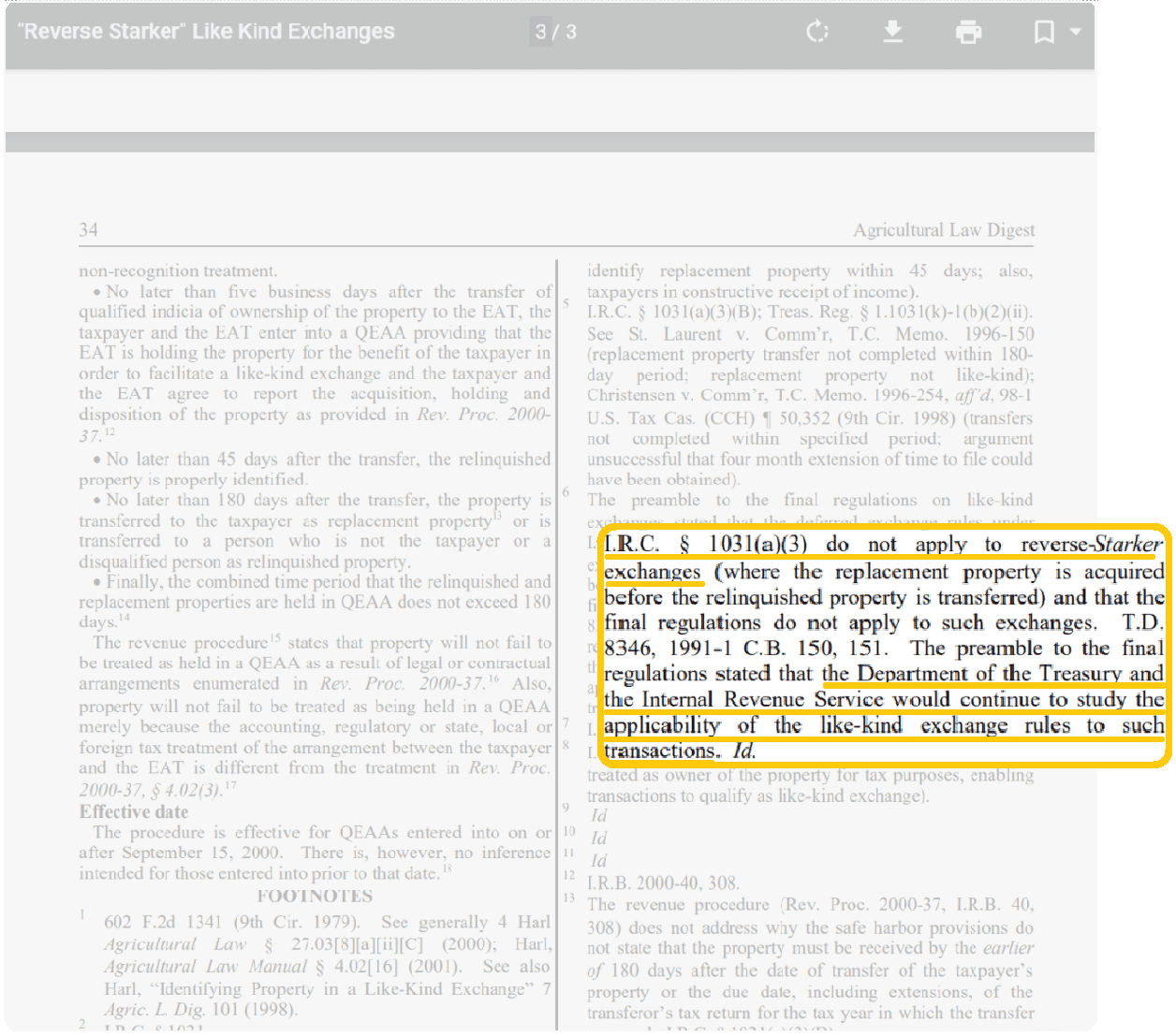Click the underlined word "exchanges" in the highlight

pyautogui.click(x=653, y=572)
